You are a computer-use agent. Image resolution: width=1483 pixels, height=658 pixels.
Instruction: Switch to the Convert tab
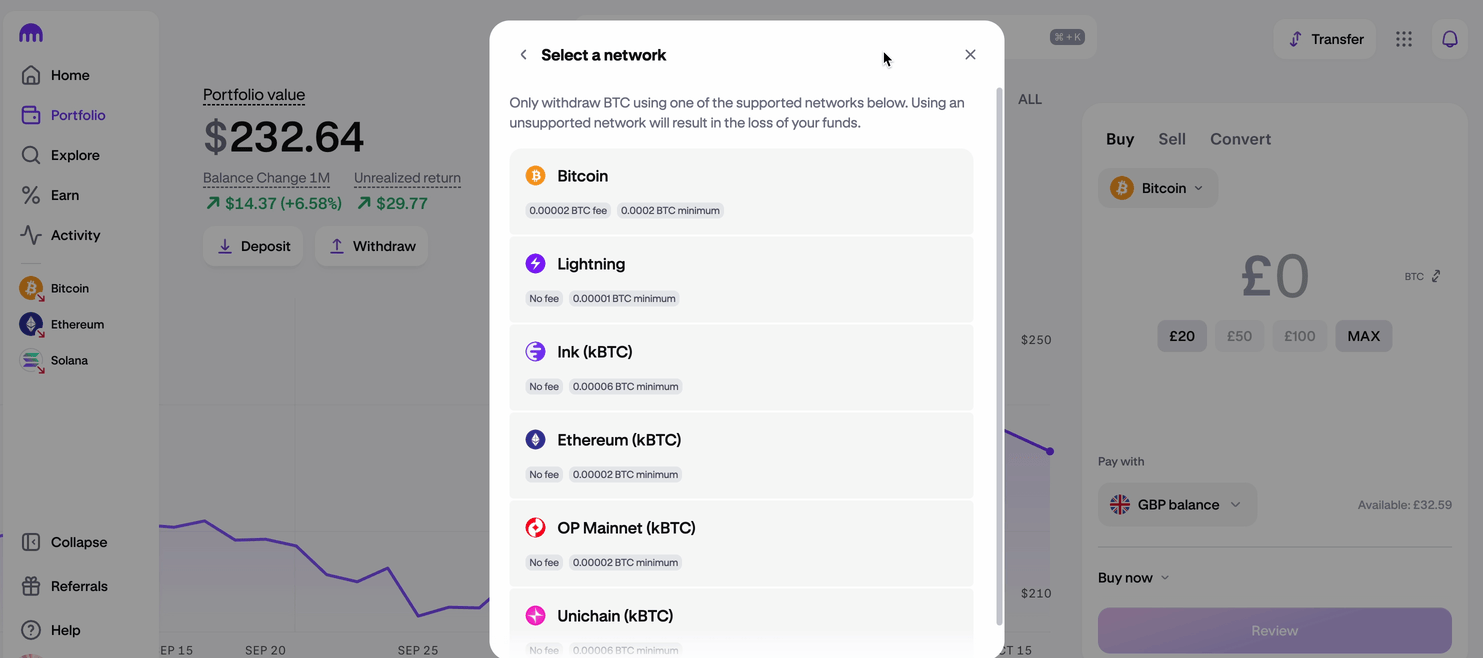point(1240,139)
